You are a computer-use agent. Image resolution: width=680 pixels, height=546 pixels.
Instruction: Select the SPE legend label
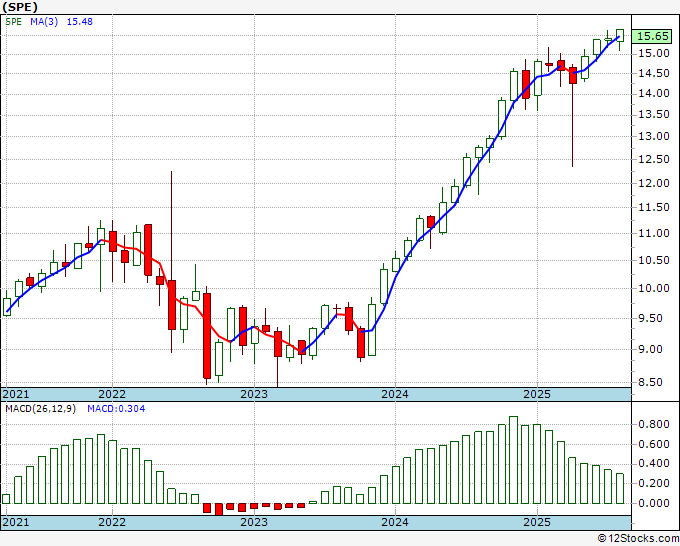pyautogui.click(x=13, y=22)
